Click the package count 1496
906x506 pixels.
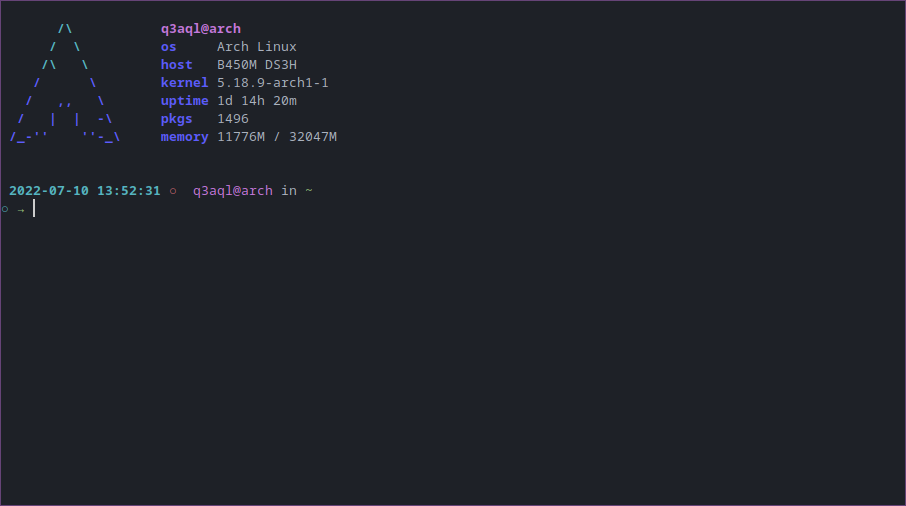(233, 118)
